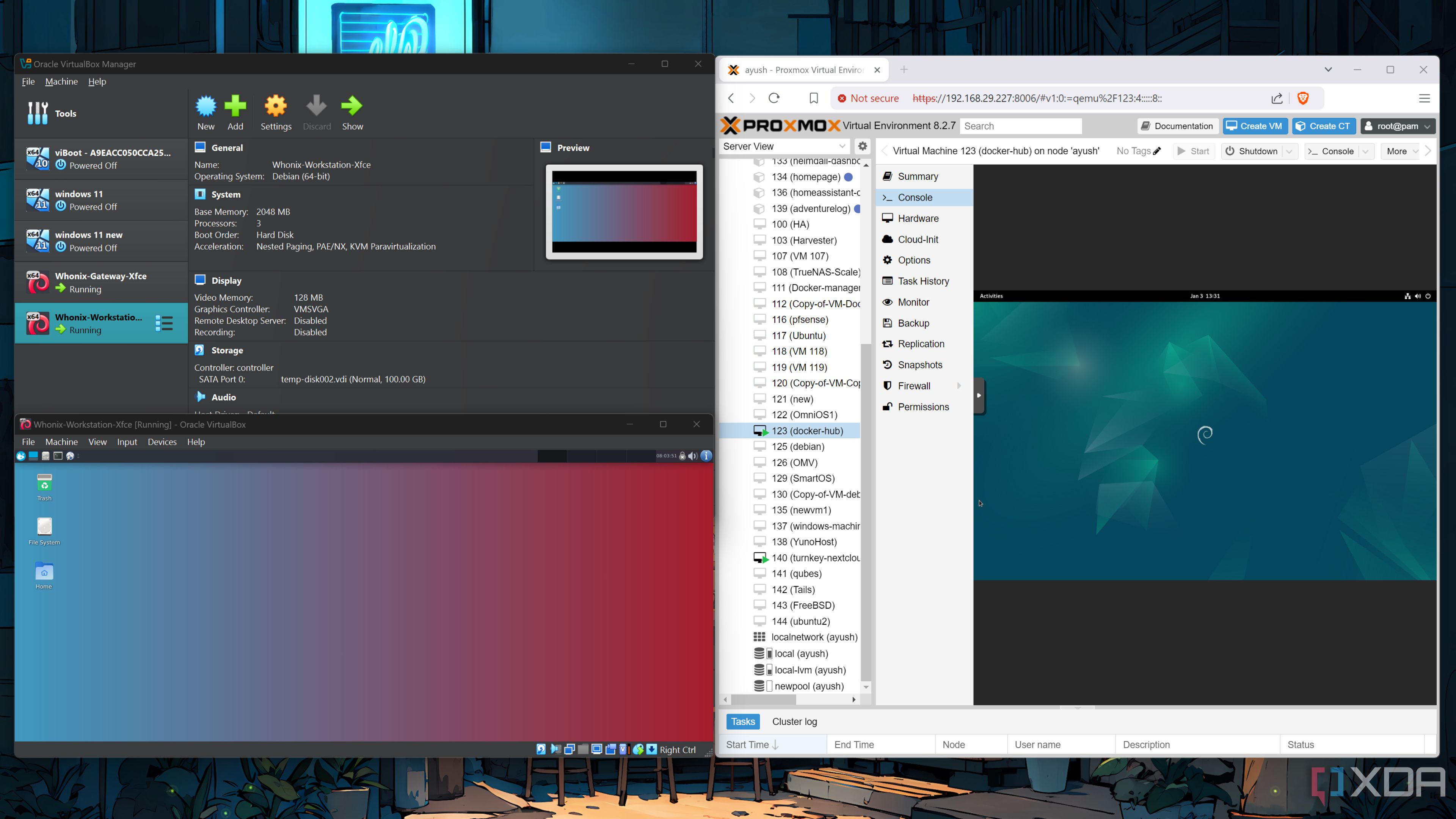Show the selected VM with the Show icon
The height and width of the screenshot is (819, 1456).
pos(351,105)
